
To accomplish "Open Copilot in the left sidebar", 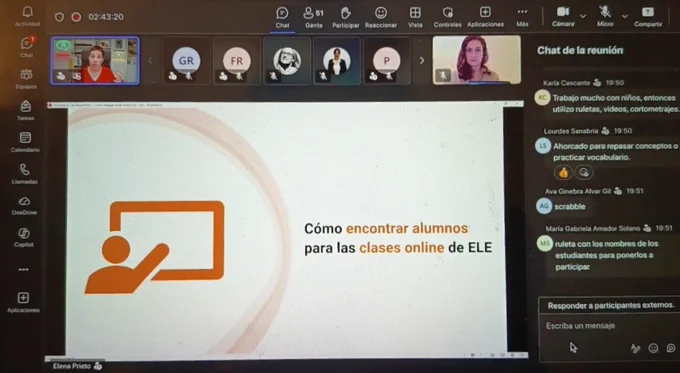I will (24, 237).
